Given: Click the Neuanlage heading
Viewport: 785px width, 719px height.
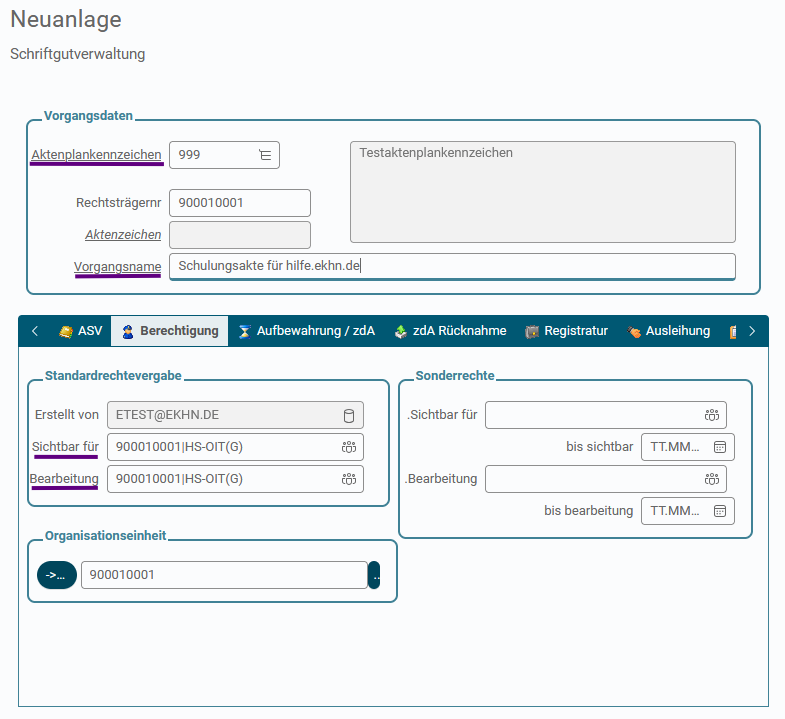Looking at the screenshot, I should tap(66, 20).
